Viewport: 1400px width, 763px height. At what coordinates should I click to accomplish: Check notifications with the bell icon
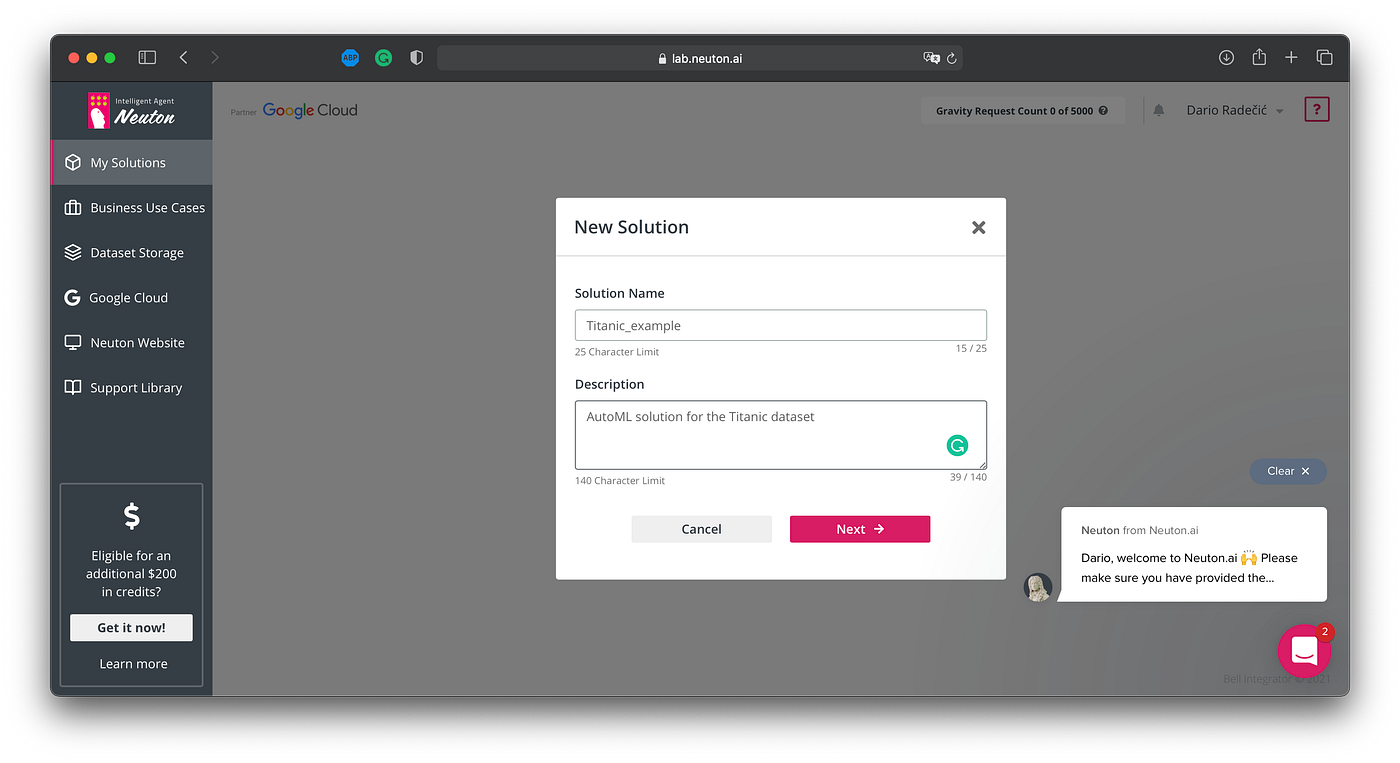1158,110
